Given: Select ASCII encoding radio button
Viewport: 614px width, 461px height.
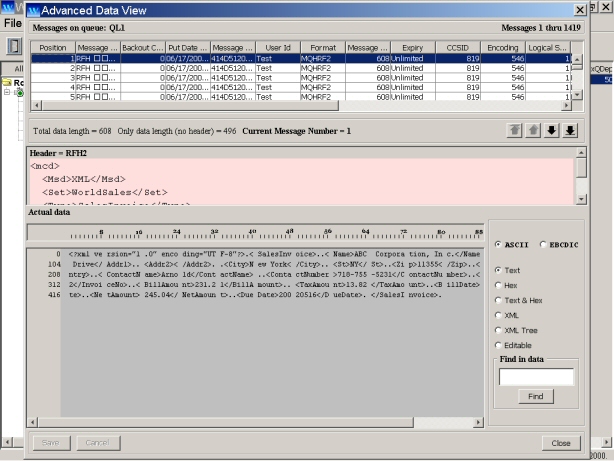Looking at the screenshot, I should (x=498, y=244).
